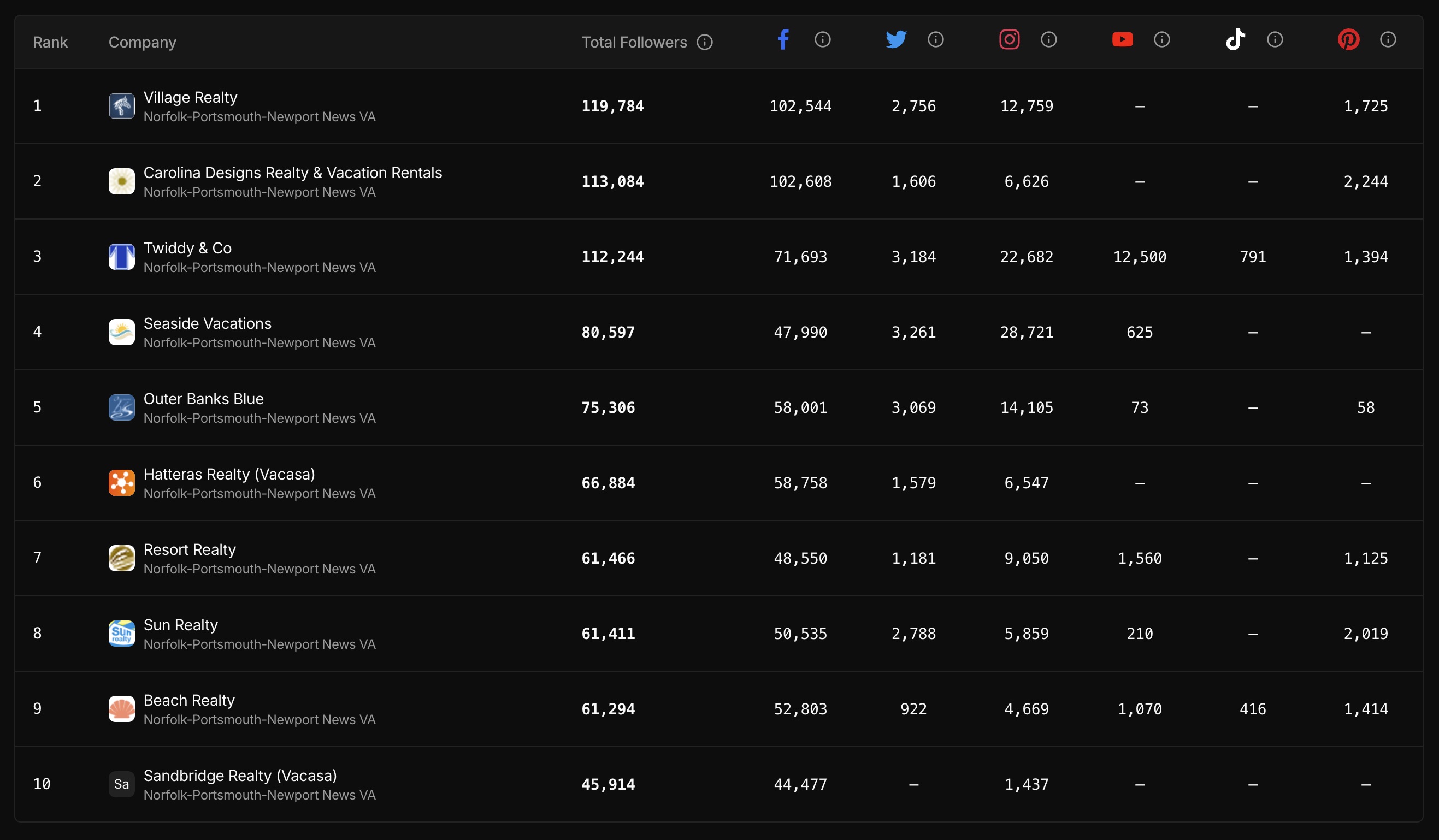
Task: Select total followers value 119,784
Action: (x=612, y=106)
